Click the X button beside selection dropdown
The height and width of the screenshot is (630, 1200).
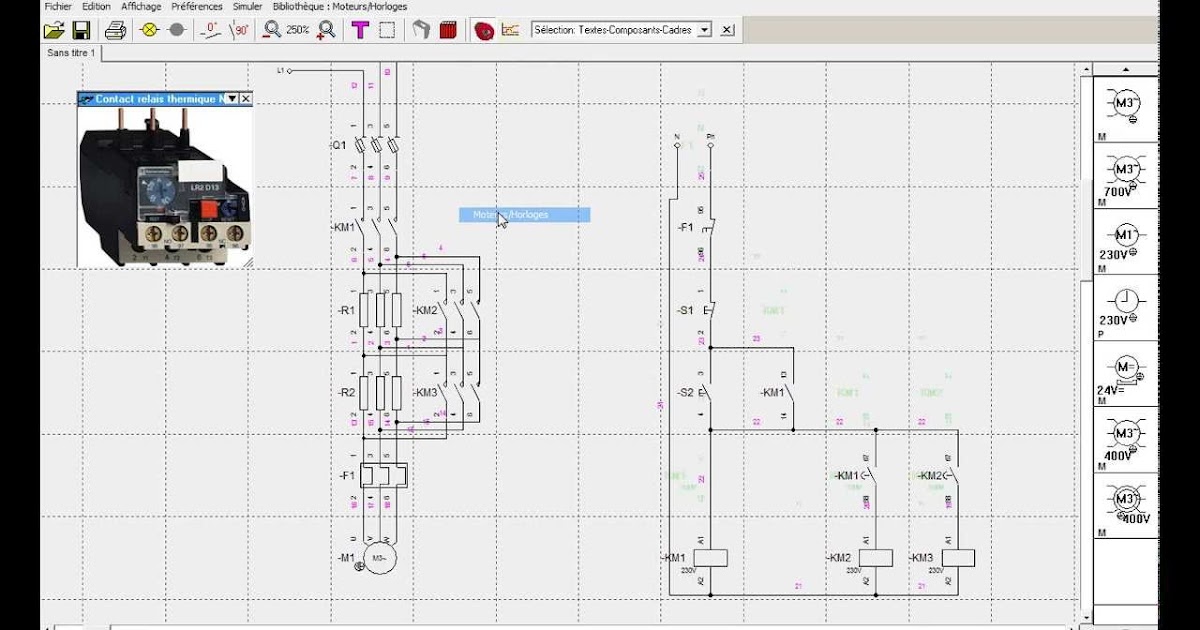(x=727, y=30)
